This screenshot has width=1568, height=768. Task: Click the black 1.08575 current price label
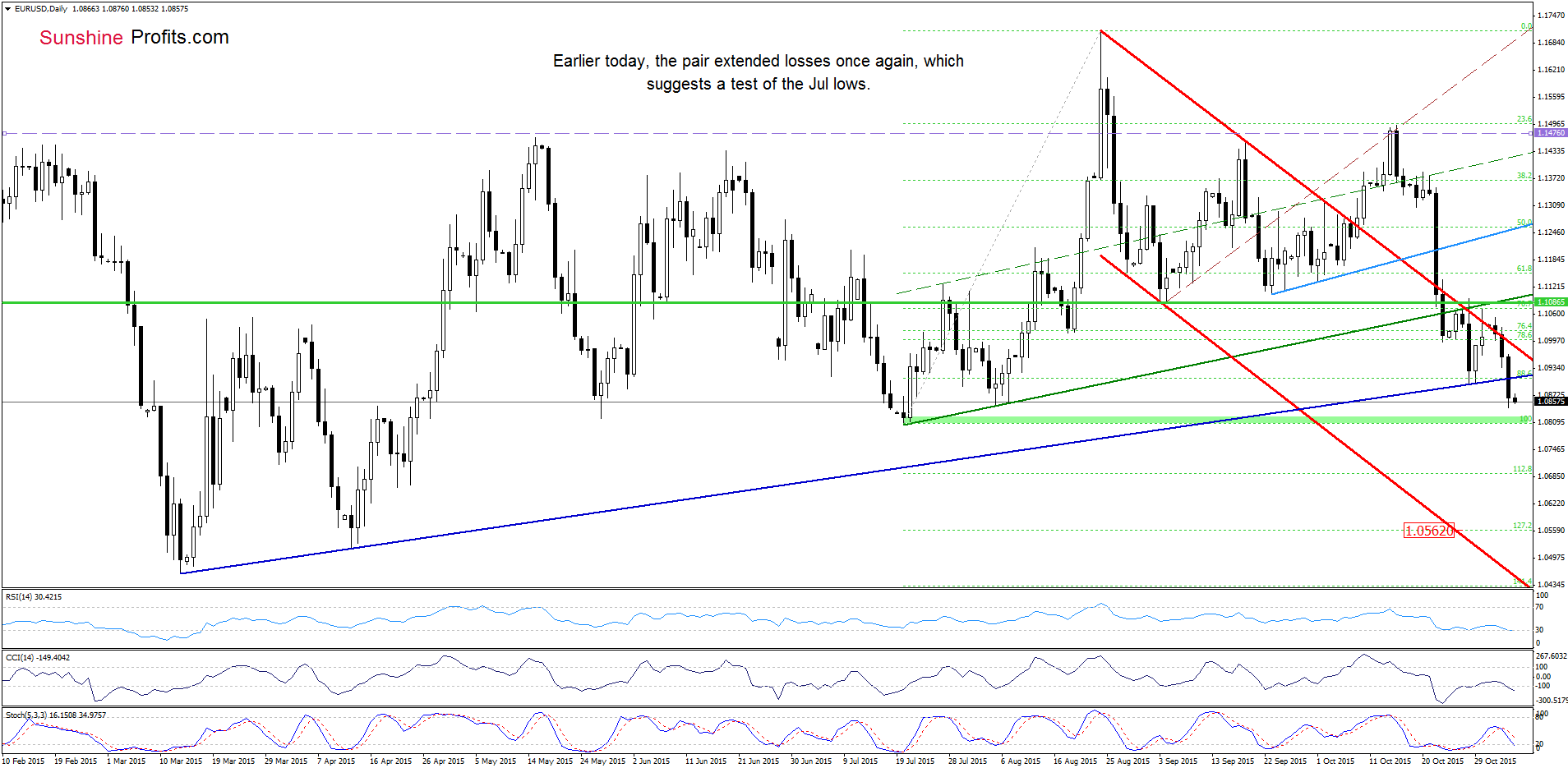point(1551,402)
